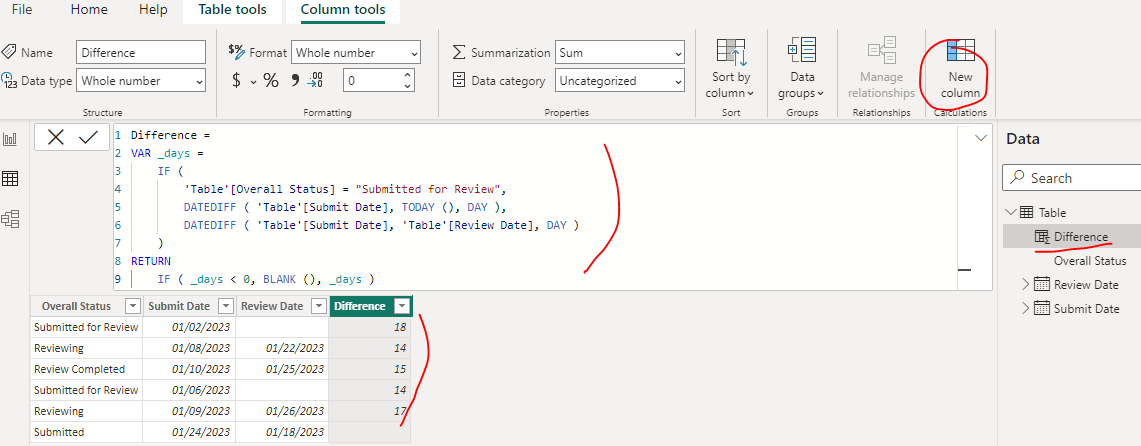Screen dimensions: 1141x446
Task: Cancel the formula with X icon
Action: [x=56, y=137]
